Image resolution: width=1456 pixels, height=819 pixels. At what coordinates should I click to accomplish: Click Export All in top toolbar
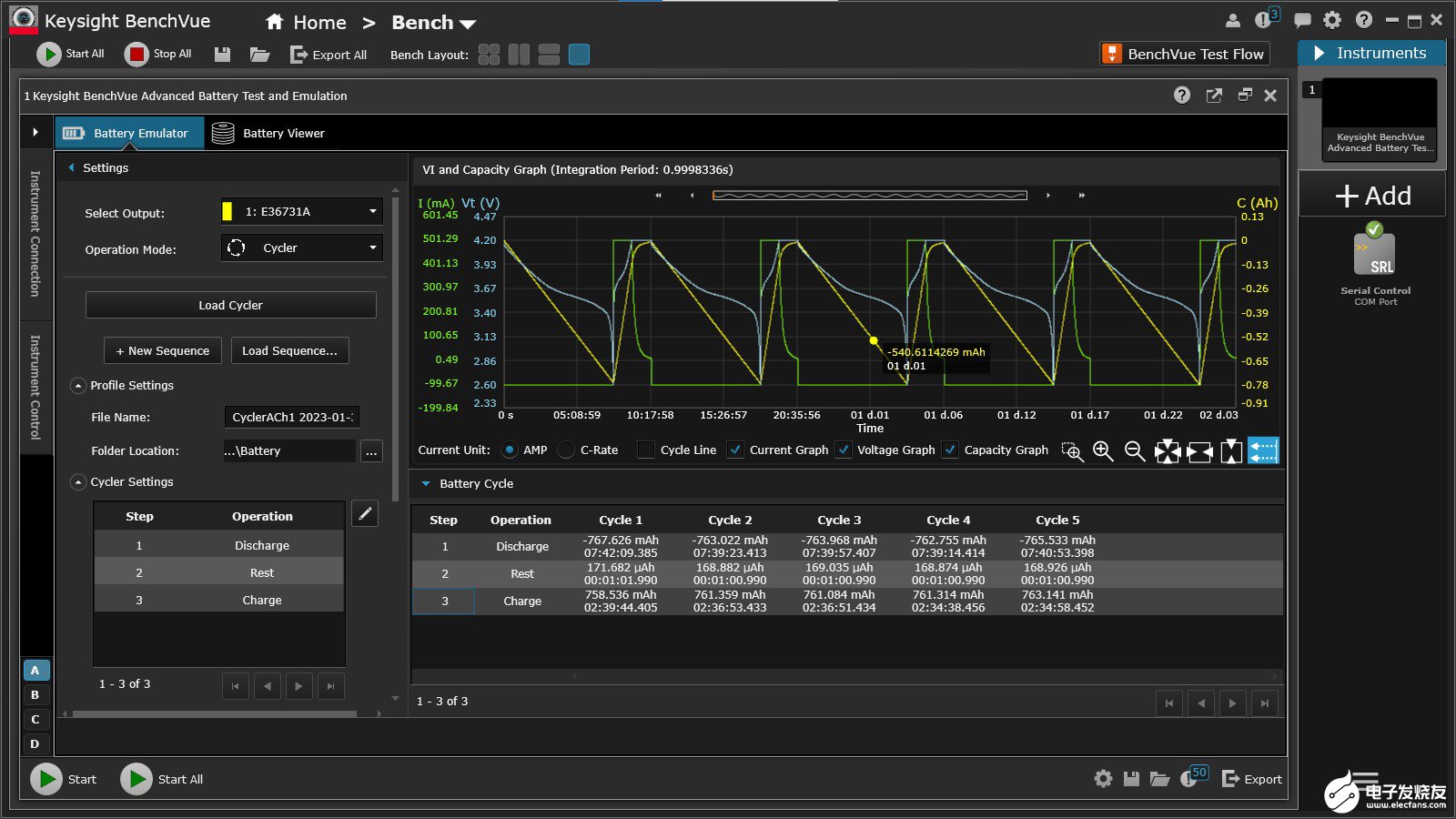329,55
